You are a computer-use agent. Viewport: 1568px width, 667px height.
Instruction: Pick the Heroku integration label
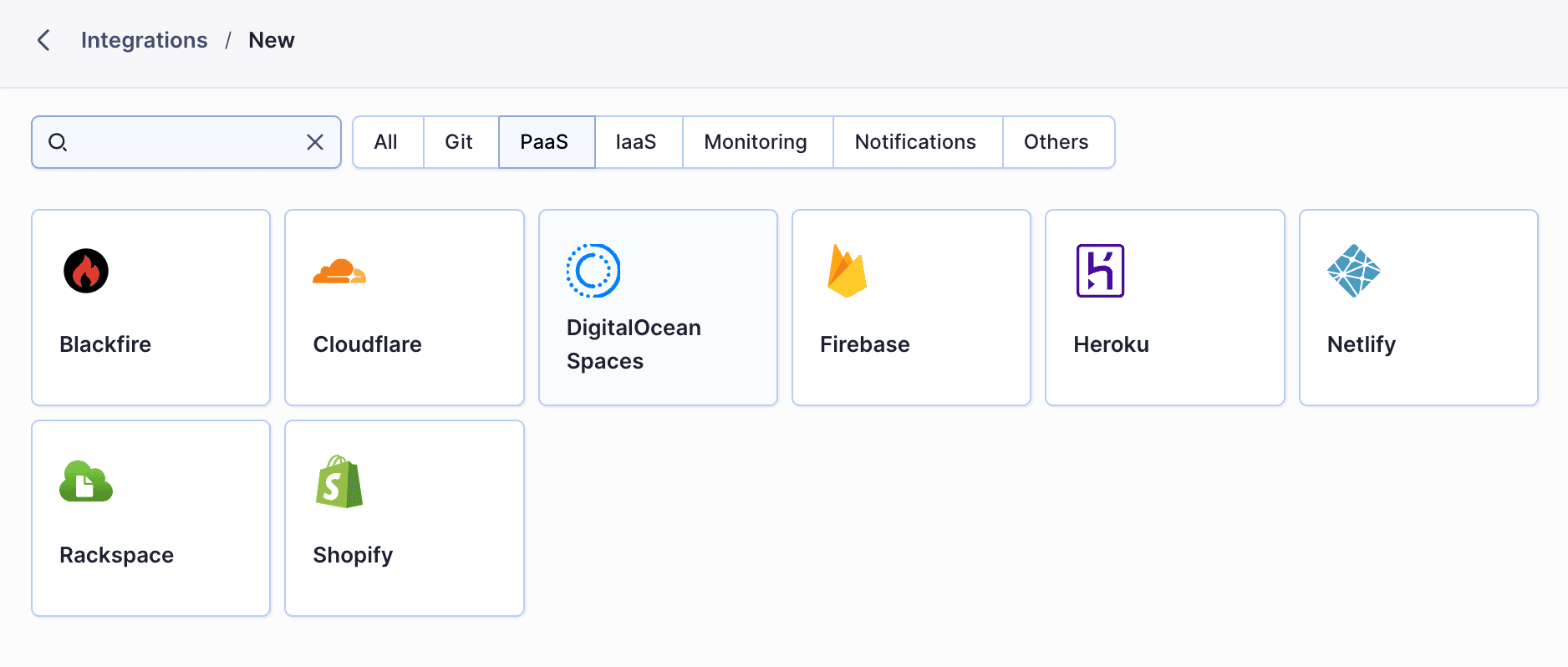[x=1111, y=344]
